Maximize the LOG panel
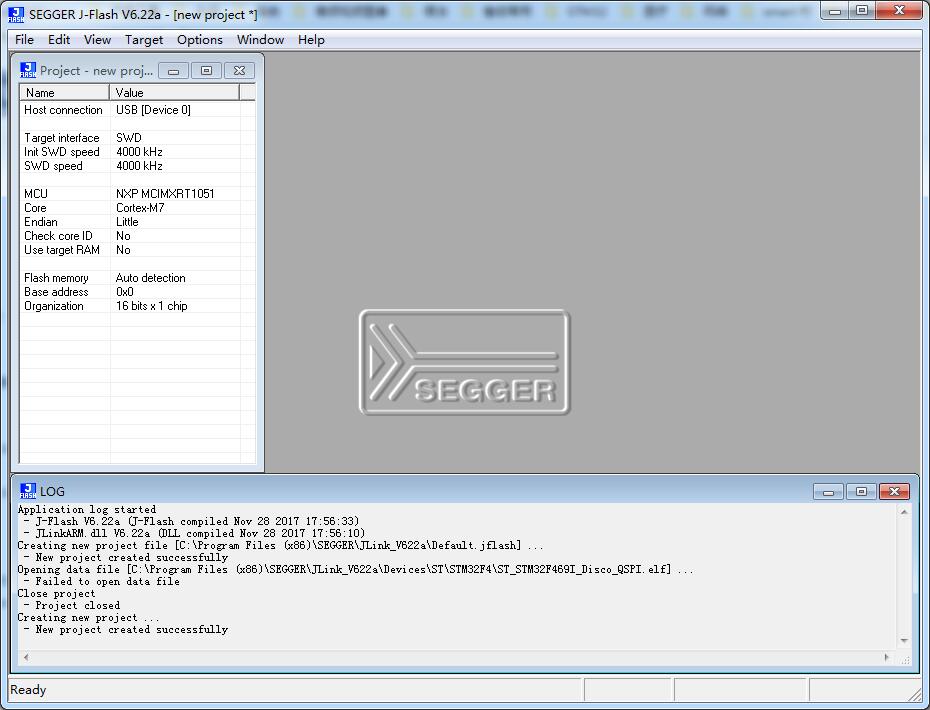Screen dimensions: 930x710 861,492
